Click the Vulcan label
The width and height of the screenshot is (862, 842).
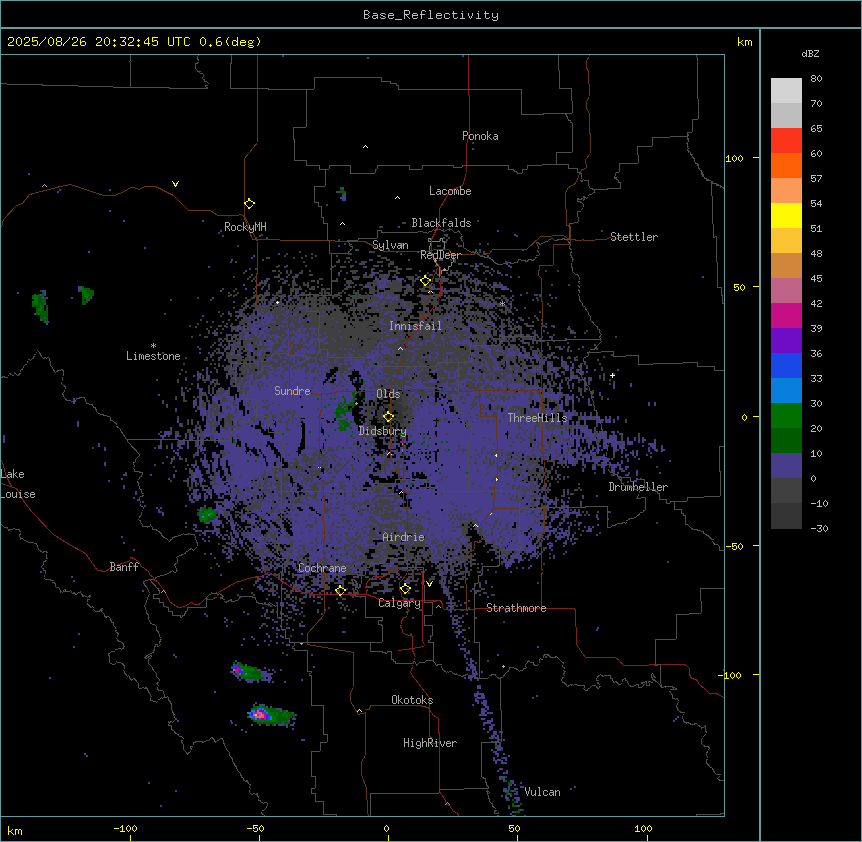coord(542,792)
